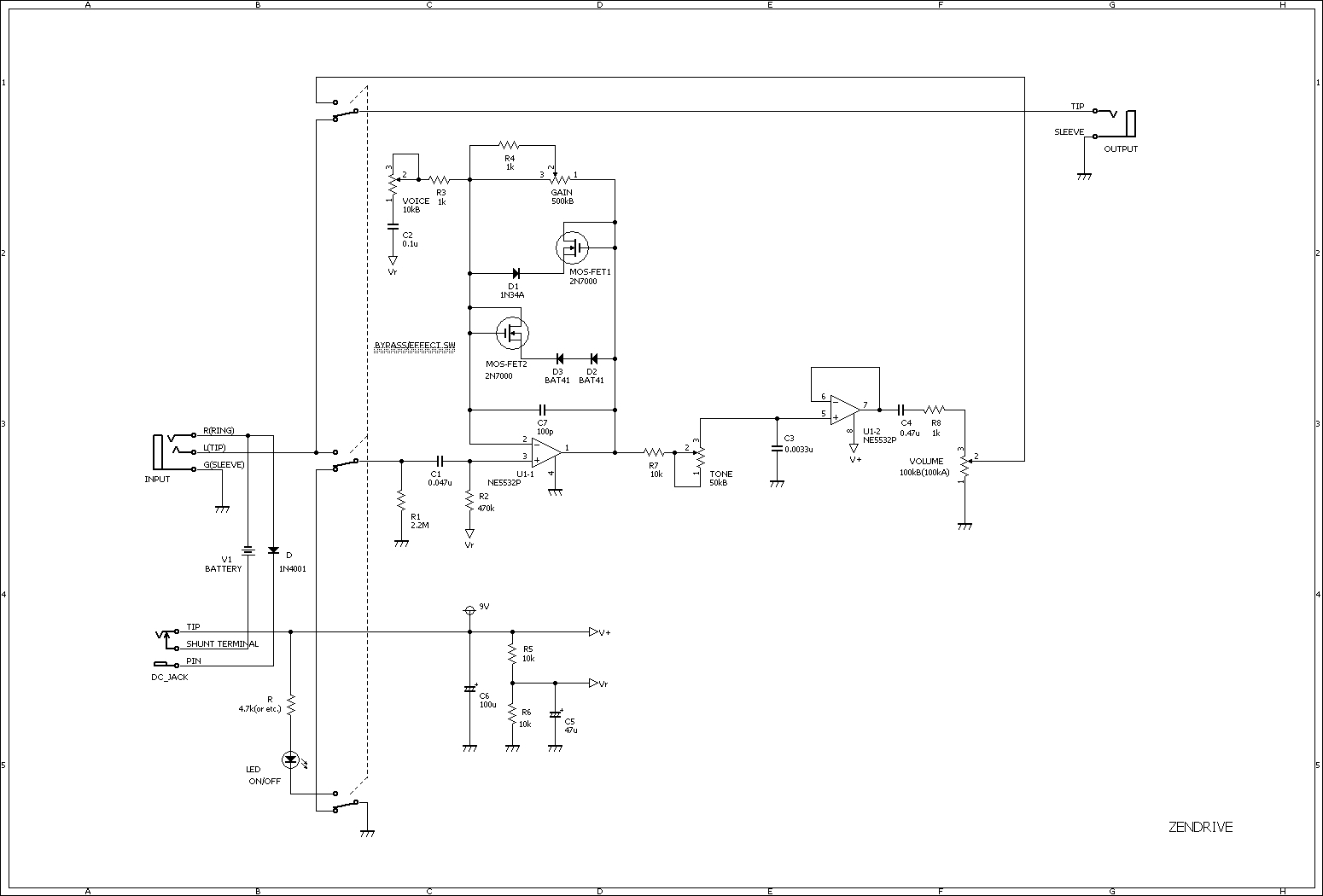Select the 1N4001 diode symbol

[x=273, y=550]
